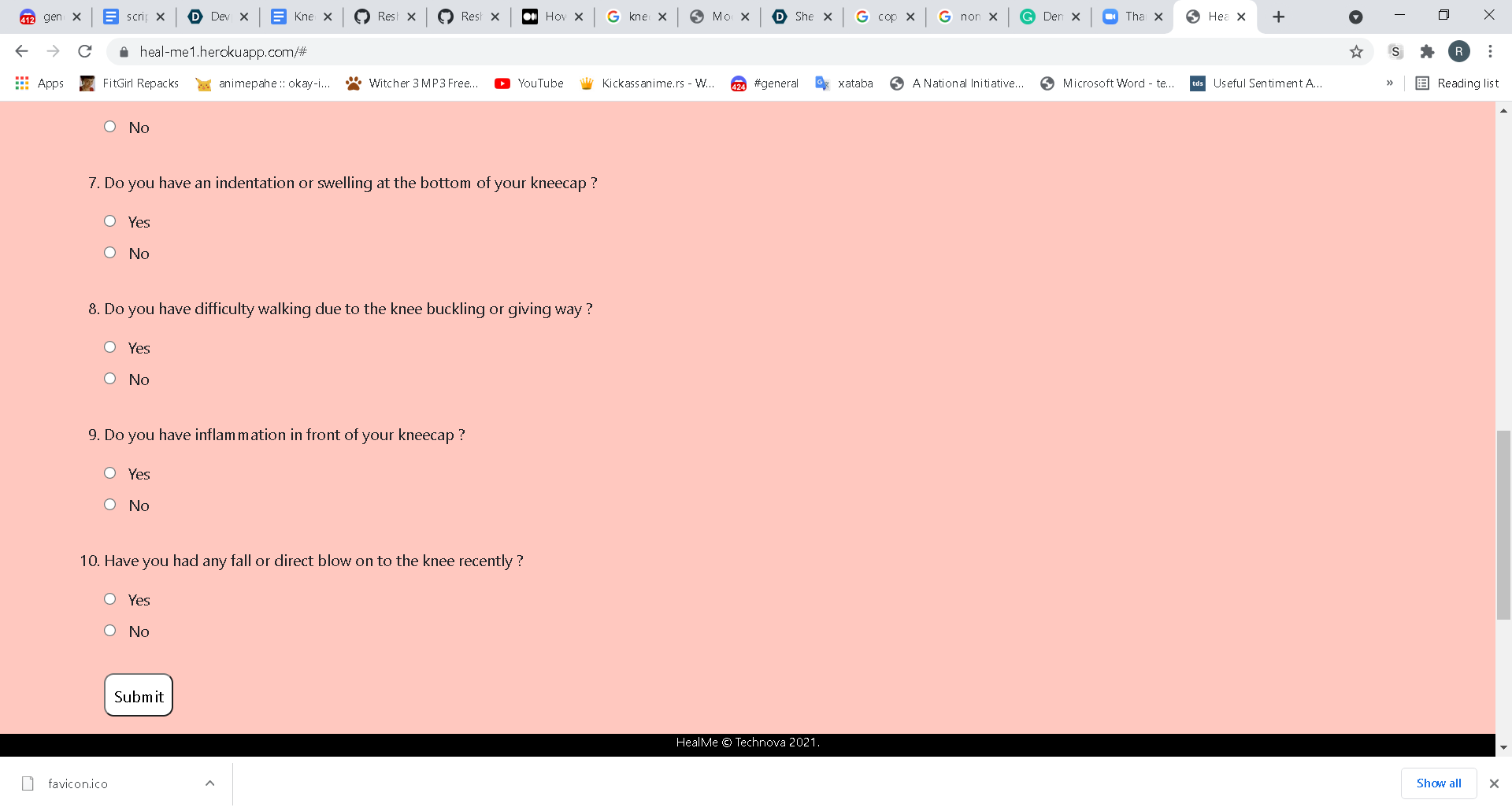
Task: Open the Reading list
Action: (1457, 83)
